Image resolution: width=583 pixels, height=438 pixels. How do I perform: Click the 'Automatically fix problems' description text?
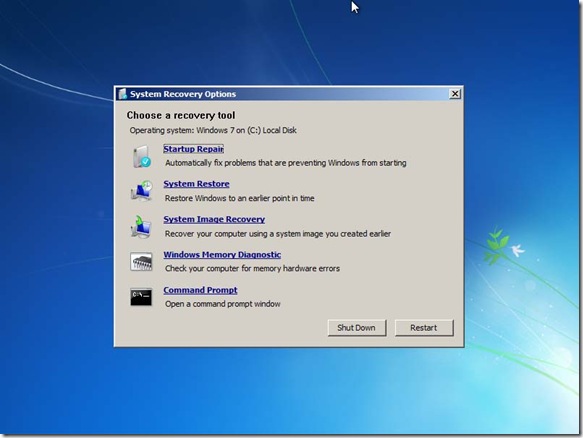point(286,163)
